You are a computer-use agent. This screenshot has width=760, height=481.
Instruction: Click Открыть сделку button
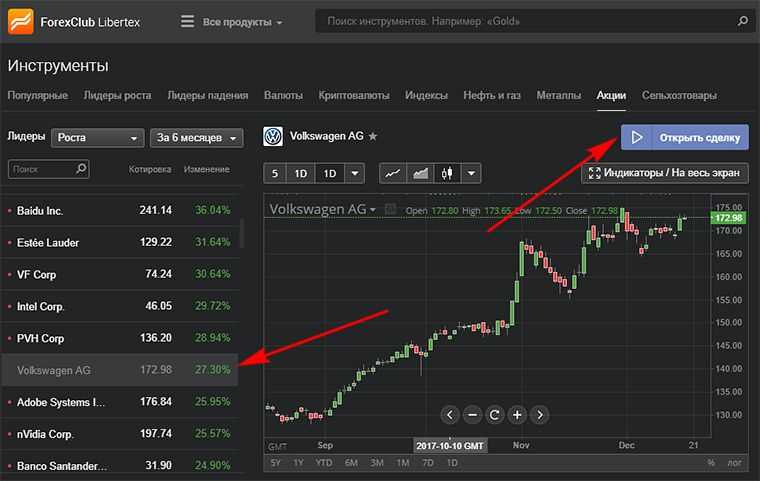(x=685, y=137)
